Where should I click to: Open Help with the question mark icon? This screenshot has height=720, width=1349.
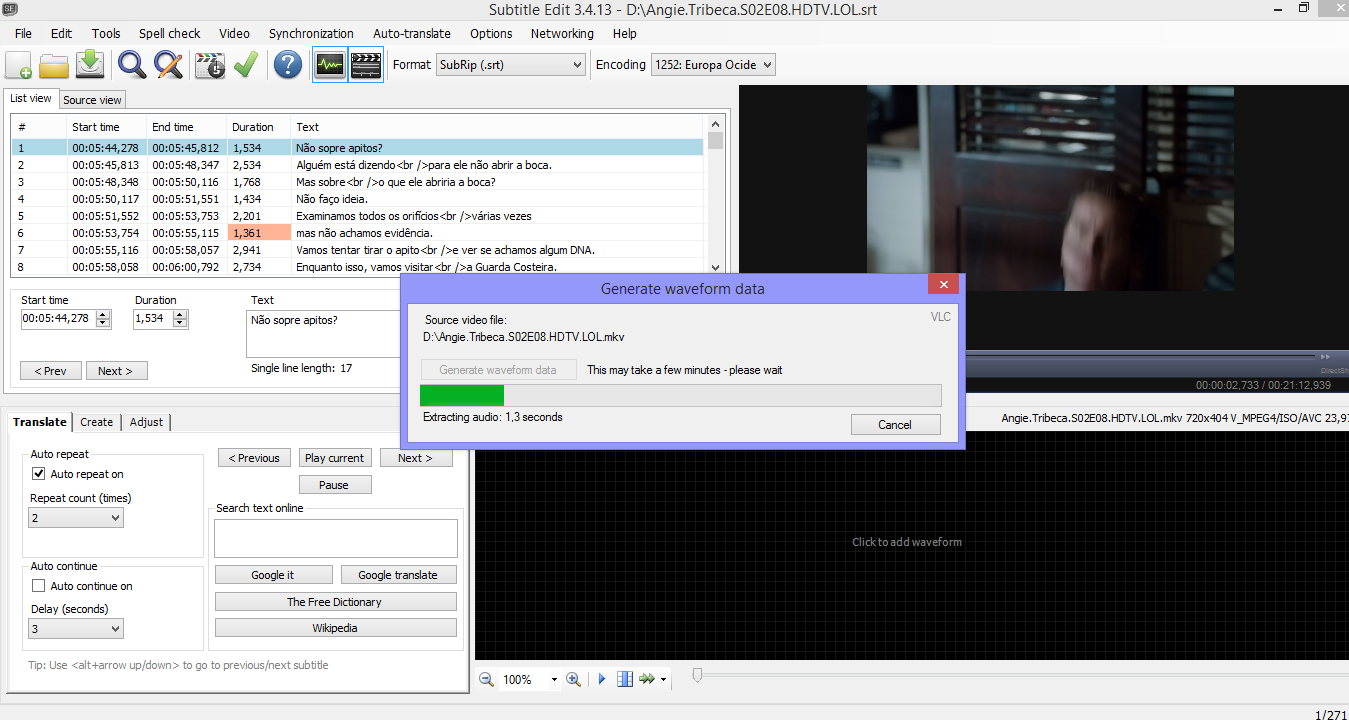pyautogui.click(x=287, y=64)
